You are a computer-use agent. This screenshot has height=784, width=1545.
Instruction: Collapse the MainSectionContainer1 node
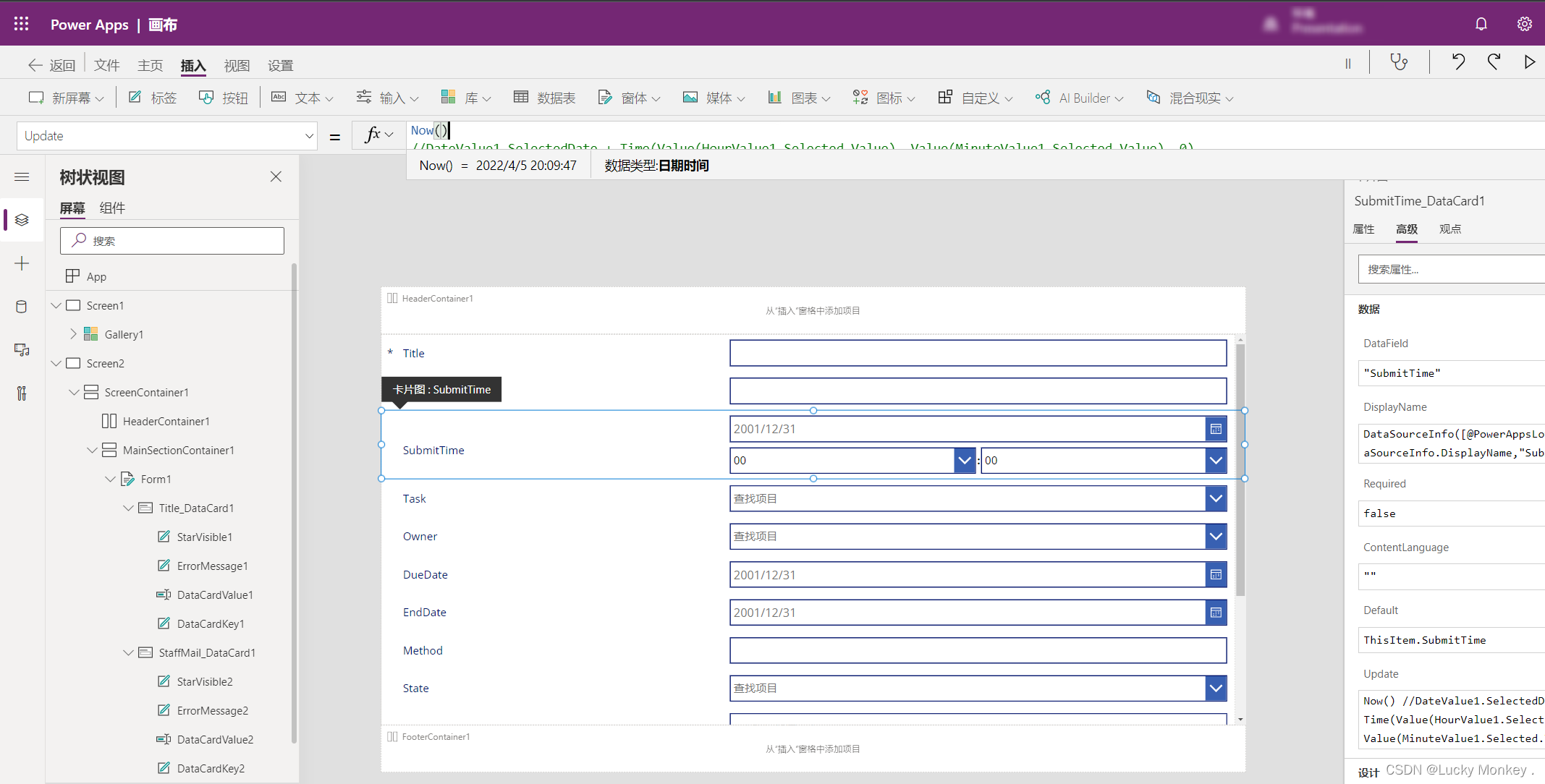(x=92, y=450)
